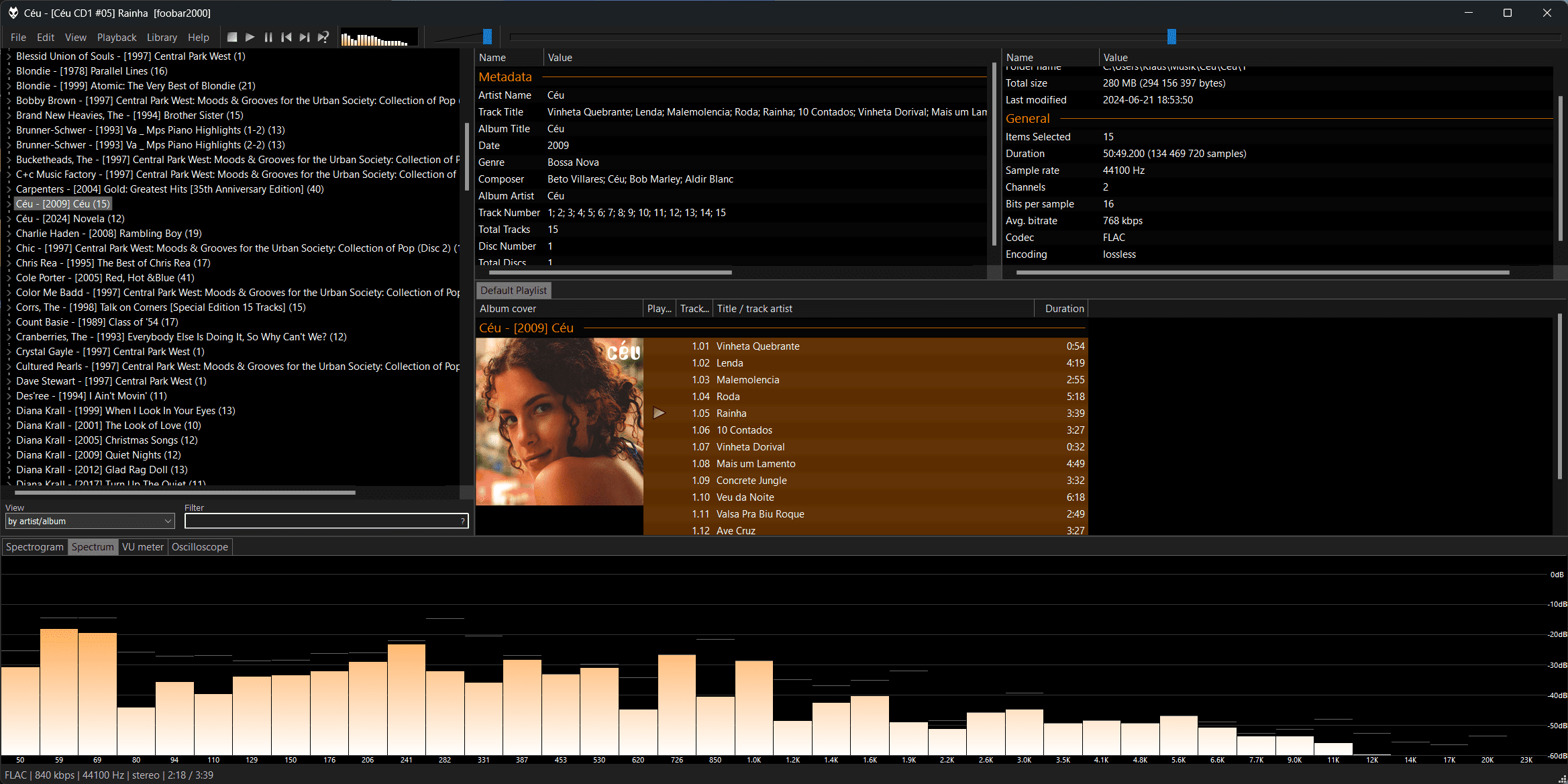
Task: Click the metadata panel vertical scrollbar
Action: (x=993, y=154)
